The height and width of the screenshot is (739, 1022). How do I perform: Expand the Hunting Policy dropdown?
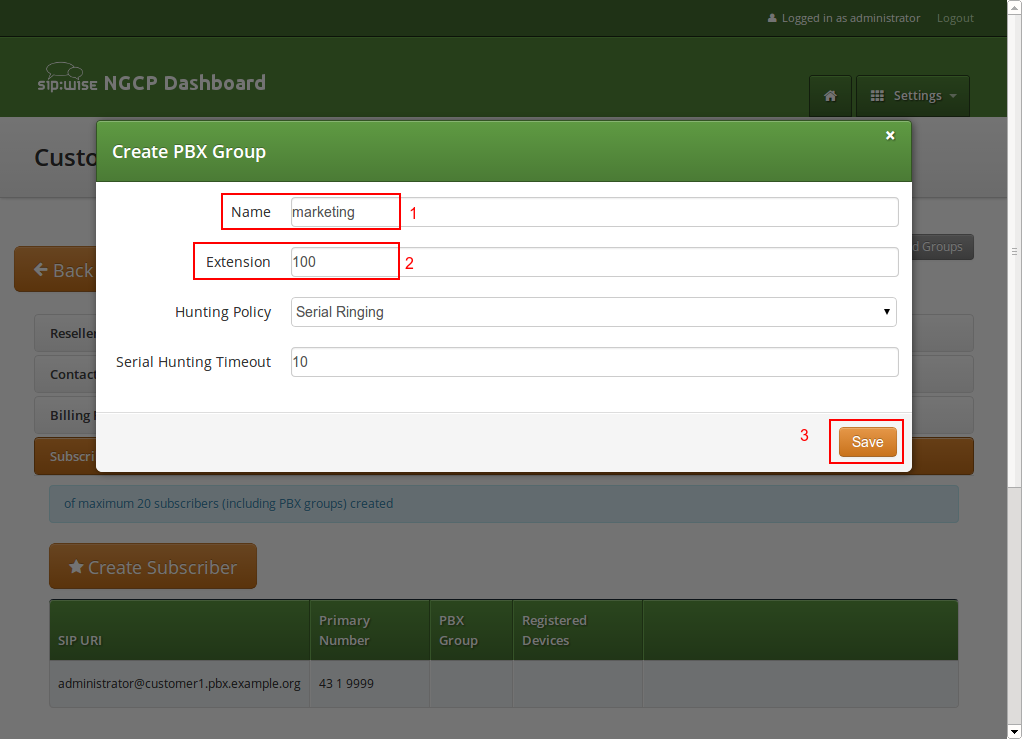(594, 312)
